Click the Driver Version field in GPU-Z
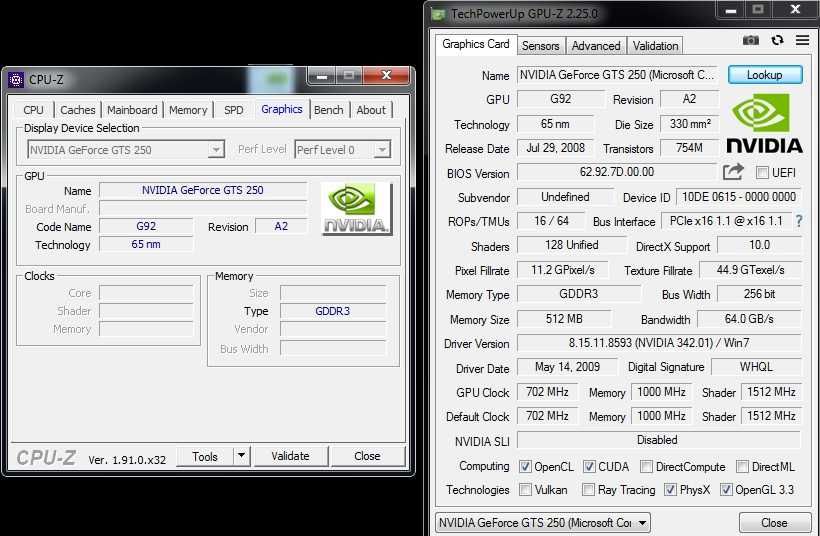The height and width of the screenshot is (536, 820). [x=659, y=343]
